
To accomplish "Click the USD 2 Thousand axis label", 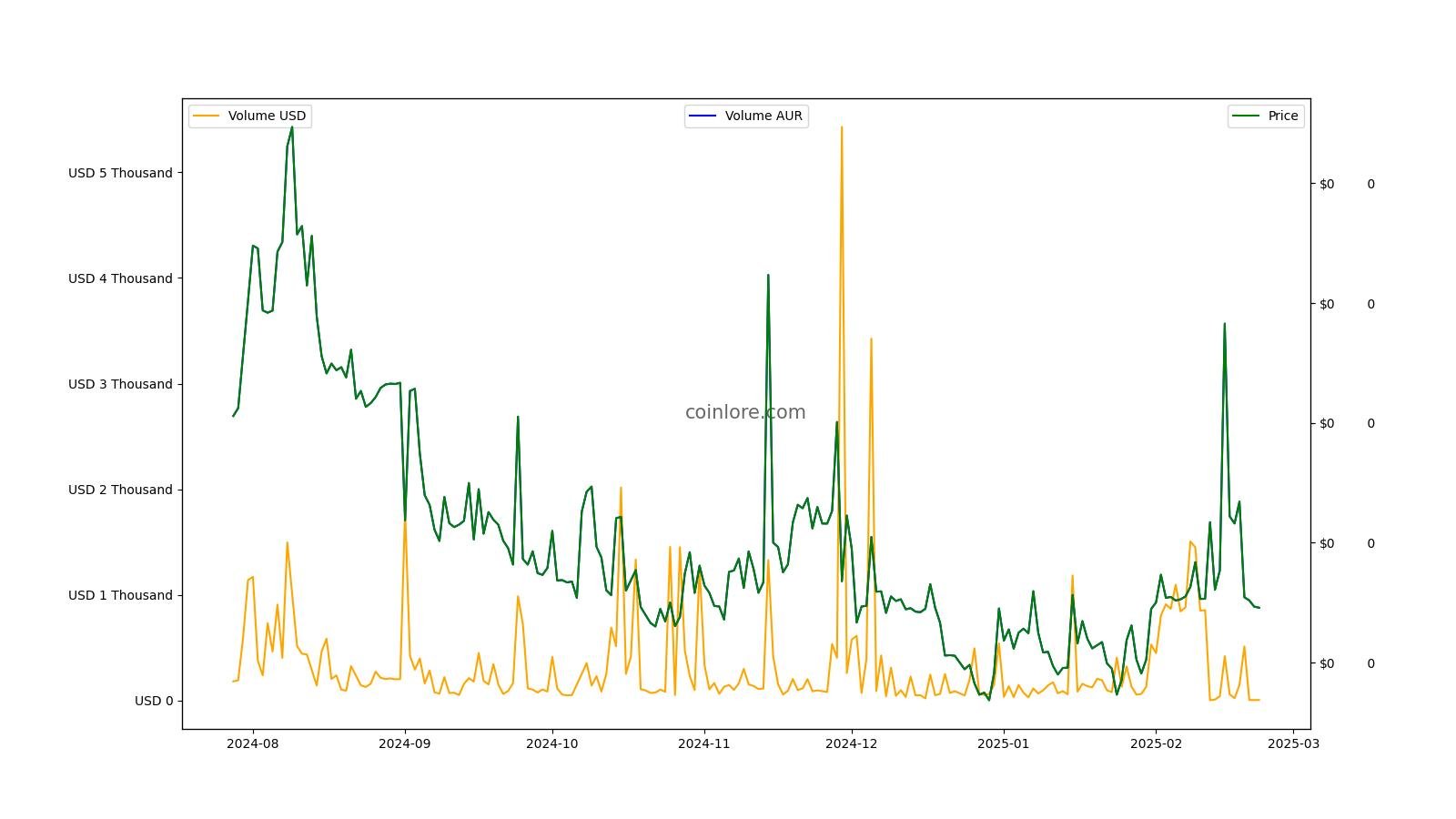I will (120, 490).
